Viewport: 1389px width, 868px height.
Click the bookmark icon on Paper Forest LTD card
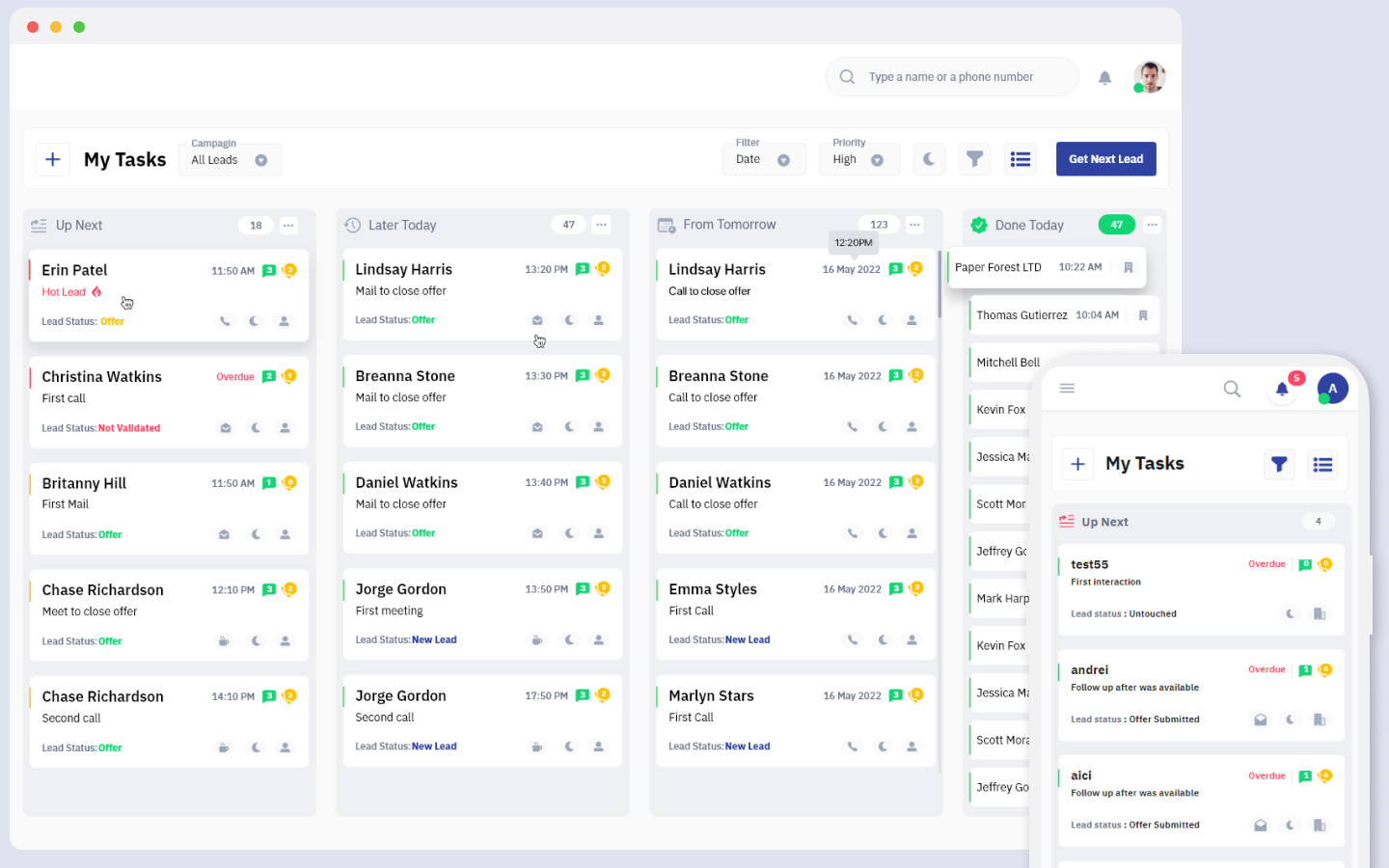tap(1129, 267)
